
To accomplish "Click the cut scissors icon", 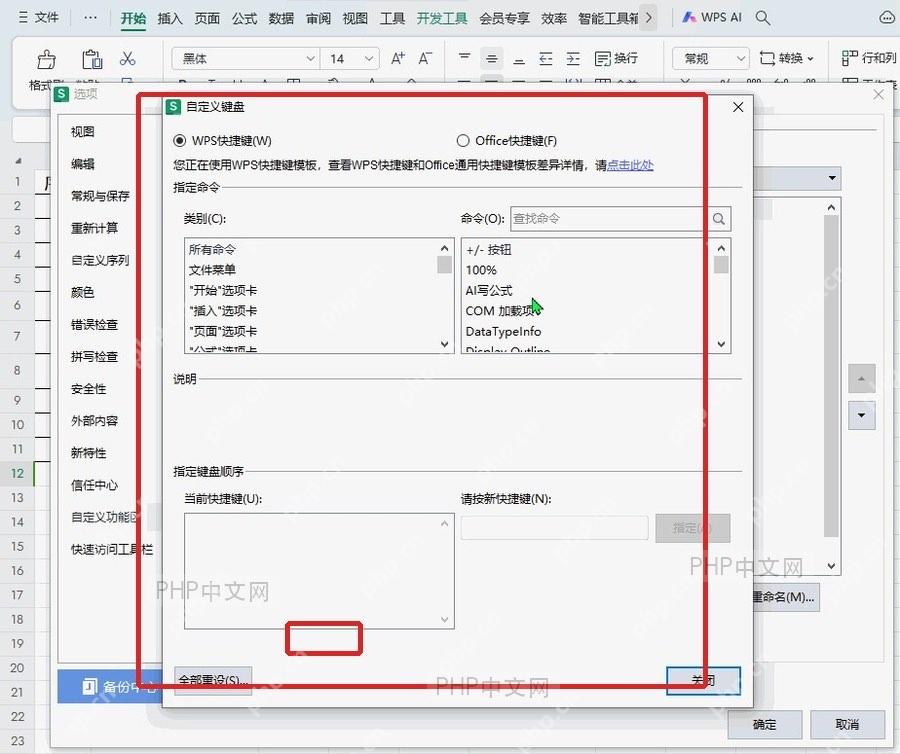I will 127,59.
